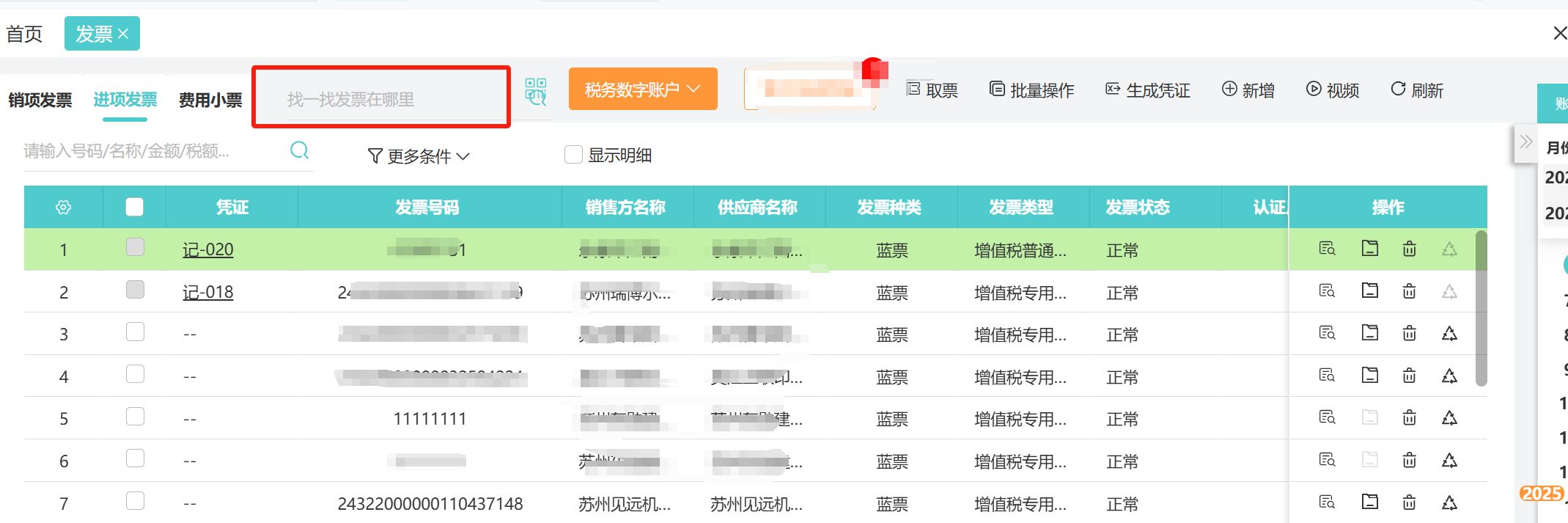Expand the 更多条件 filter options

[418, 156]
